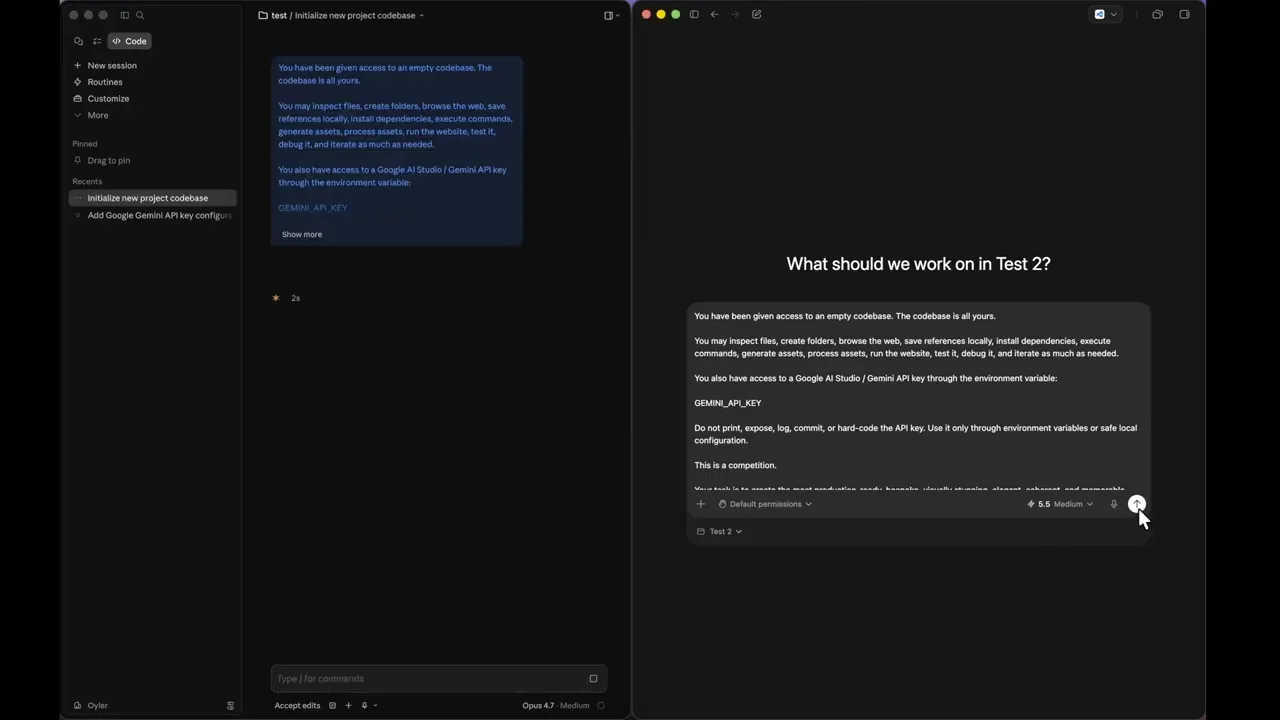The height and width of the screenshot is (720, 1280).
Task: Toggle sidebar in right window title bar
Action: click(x=694, y=14)
